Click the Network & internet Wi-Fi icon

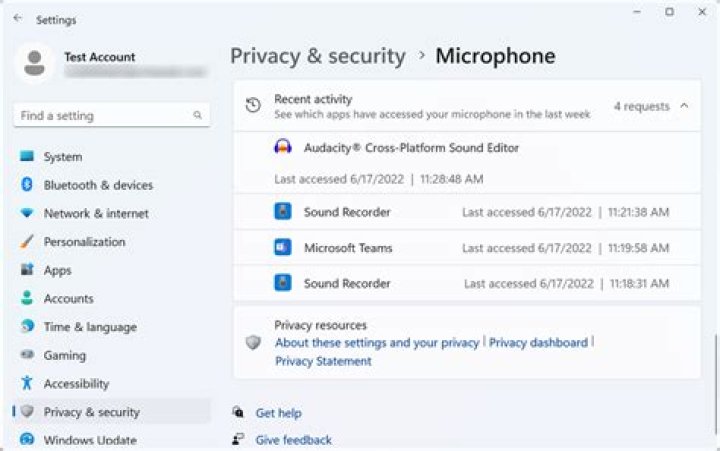(x=27, y=213)
